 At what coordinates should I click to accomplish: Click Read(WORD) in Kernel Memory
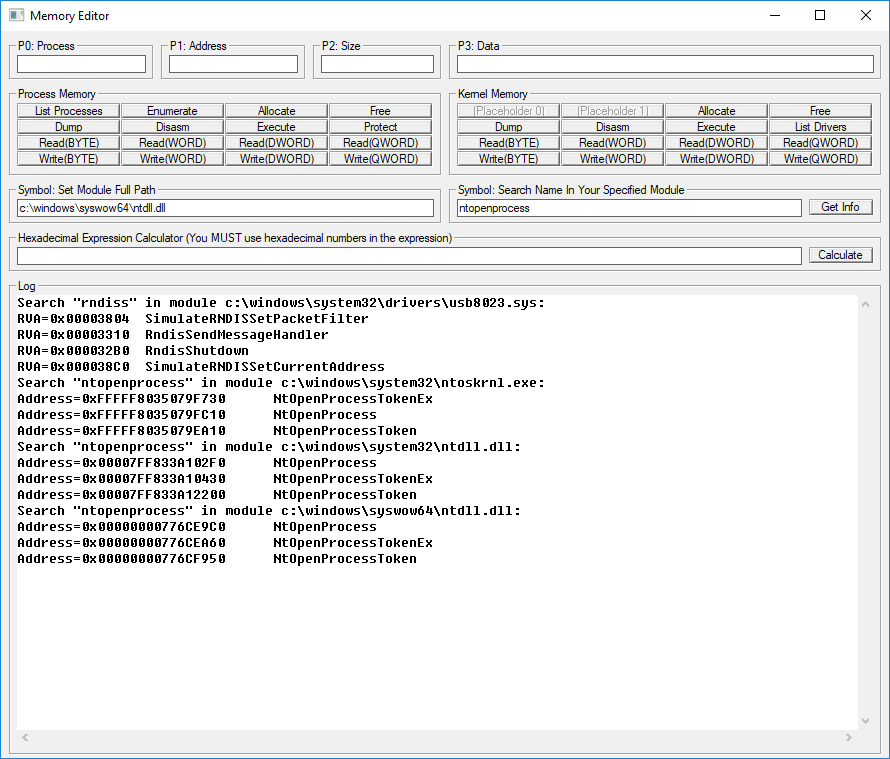612,142
